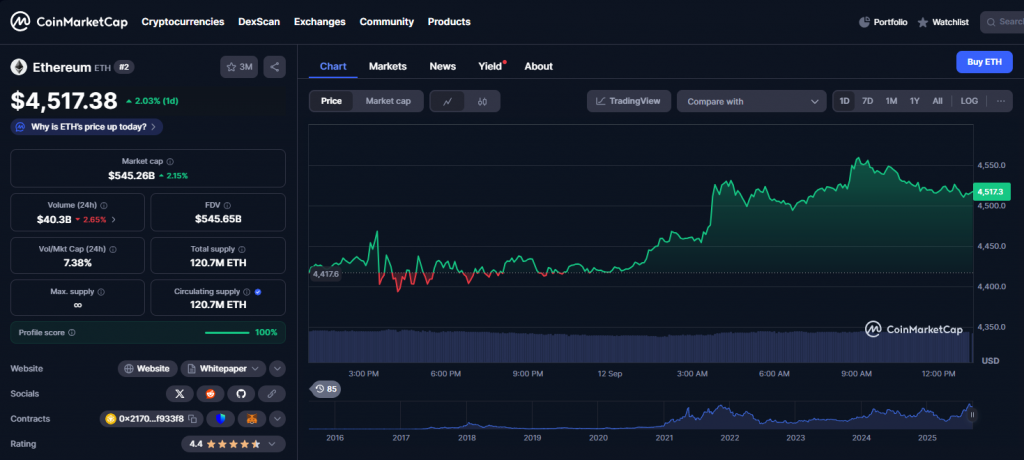
Task: Expand Volume (24h) details arrow
Action: (x=114, y=220)
